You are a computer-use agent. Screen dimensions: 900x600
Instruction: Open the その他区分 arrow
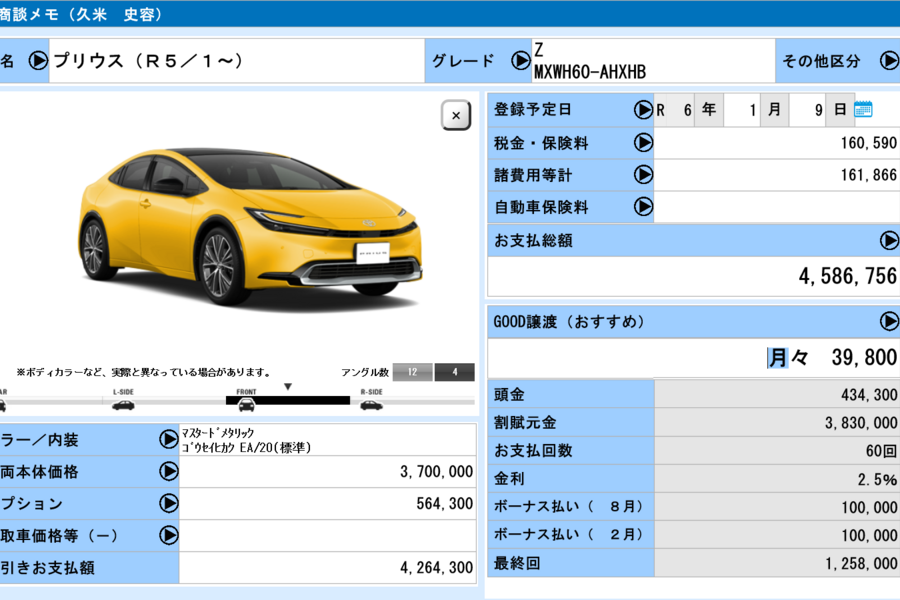(x=888, y=60)
